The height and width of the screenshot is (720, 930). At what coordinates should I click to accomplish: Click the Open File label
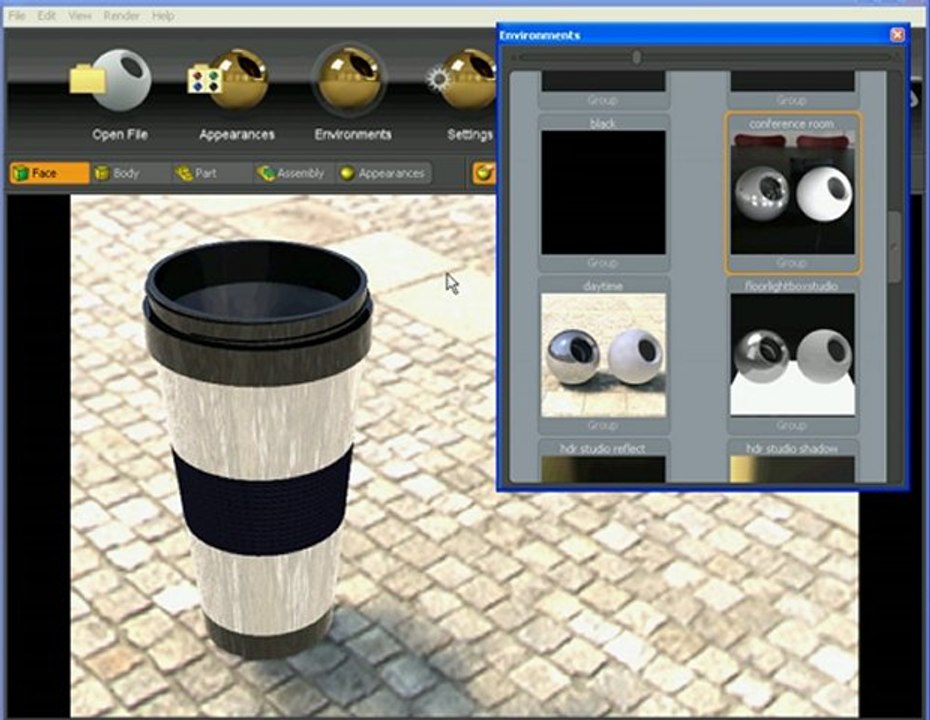120,135
